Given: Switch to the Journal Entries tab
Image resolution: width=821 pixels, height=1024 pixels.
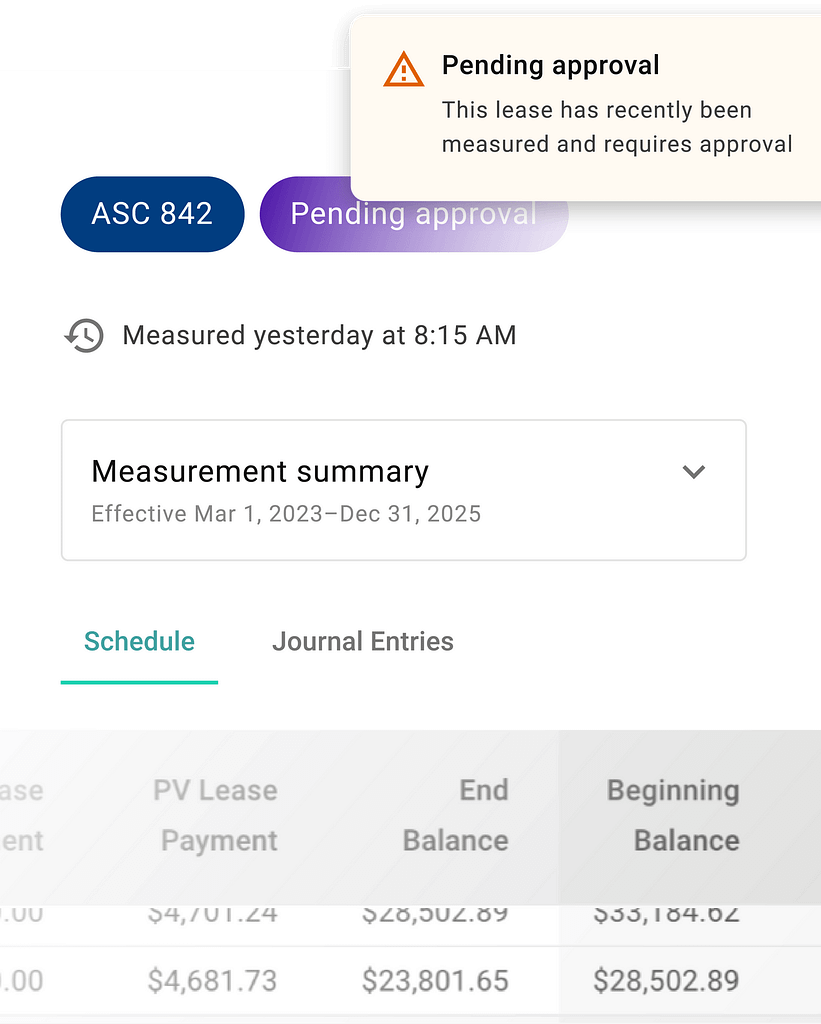Looking at the screenshot, I should coord(362,641).
